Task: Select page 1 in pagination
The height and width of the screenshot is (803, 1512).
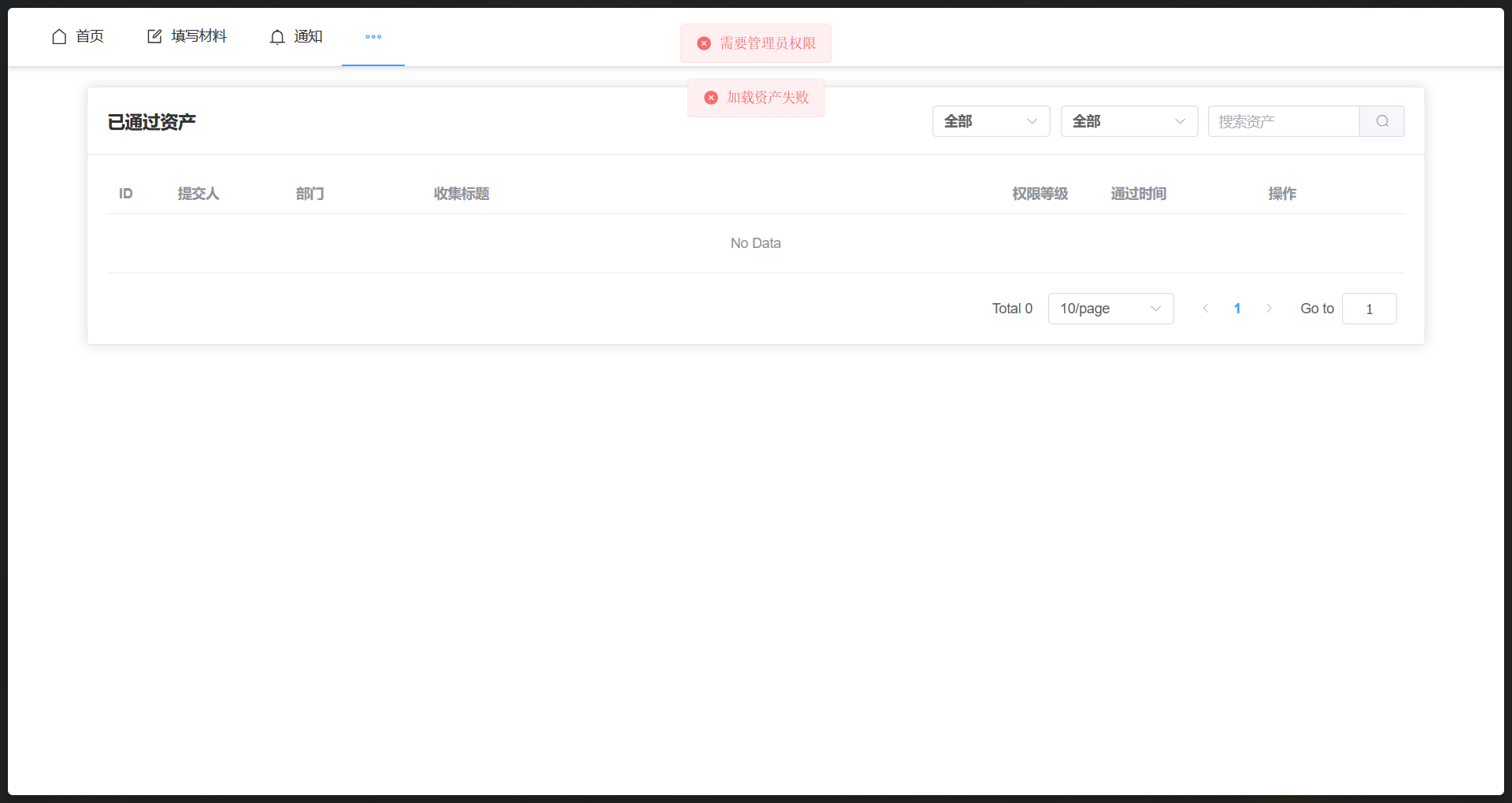Action: click(x=1237, y=309)
